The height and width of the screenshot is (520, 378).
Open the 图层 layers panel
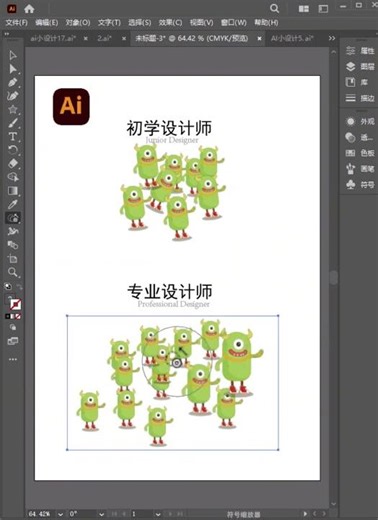point(360,66)
